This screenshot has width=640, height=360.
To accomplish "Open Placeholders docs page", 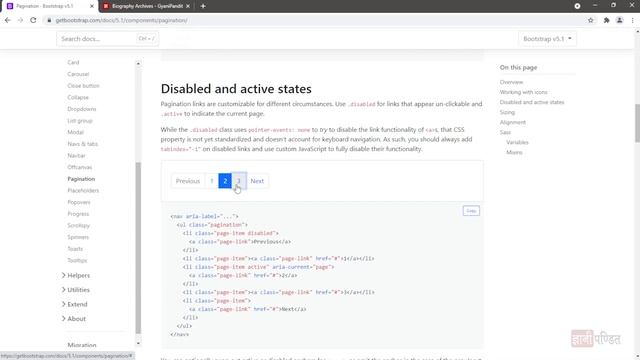I will tap(83, 190).
